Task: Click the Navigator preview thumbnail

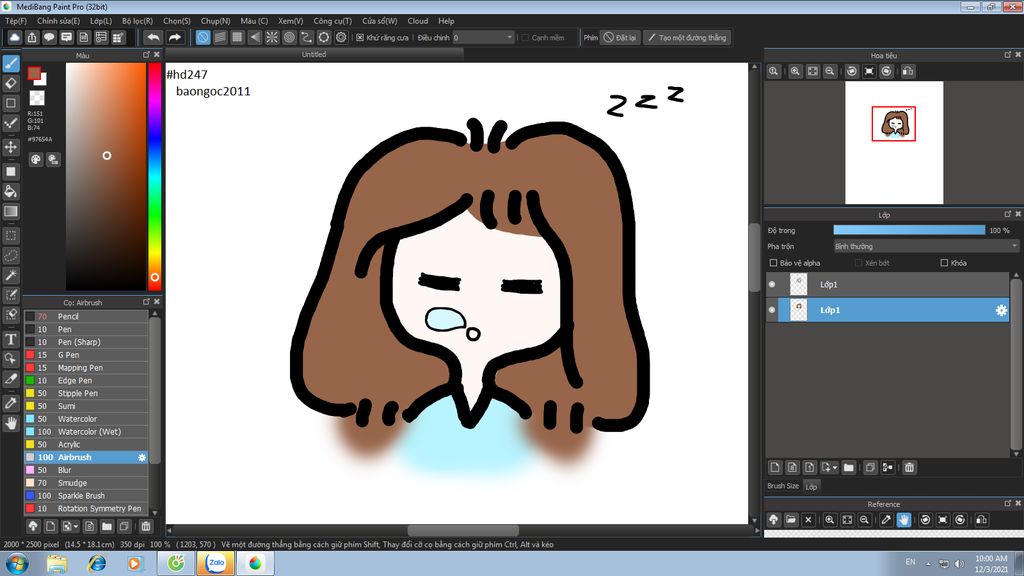Action: [894, 142]
